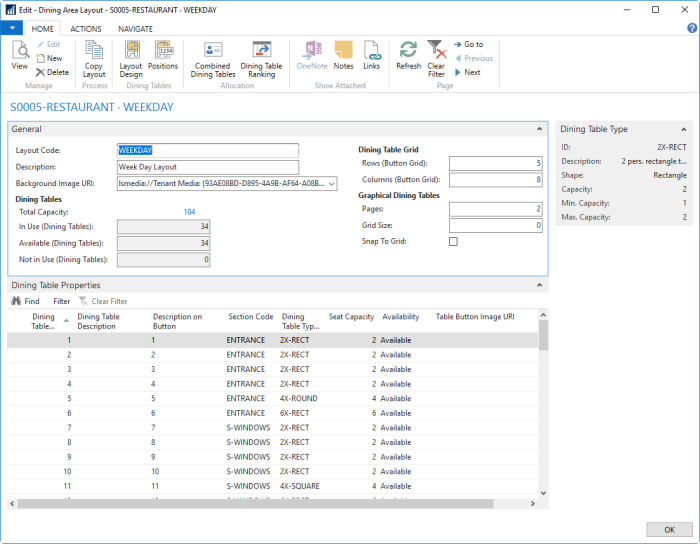
Task: Expand Background Image URI dropdown
Action: (333, 184)
